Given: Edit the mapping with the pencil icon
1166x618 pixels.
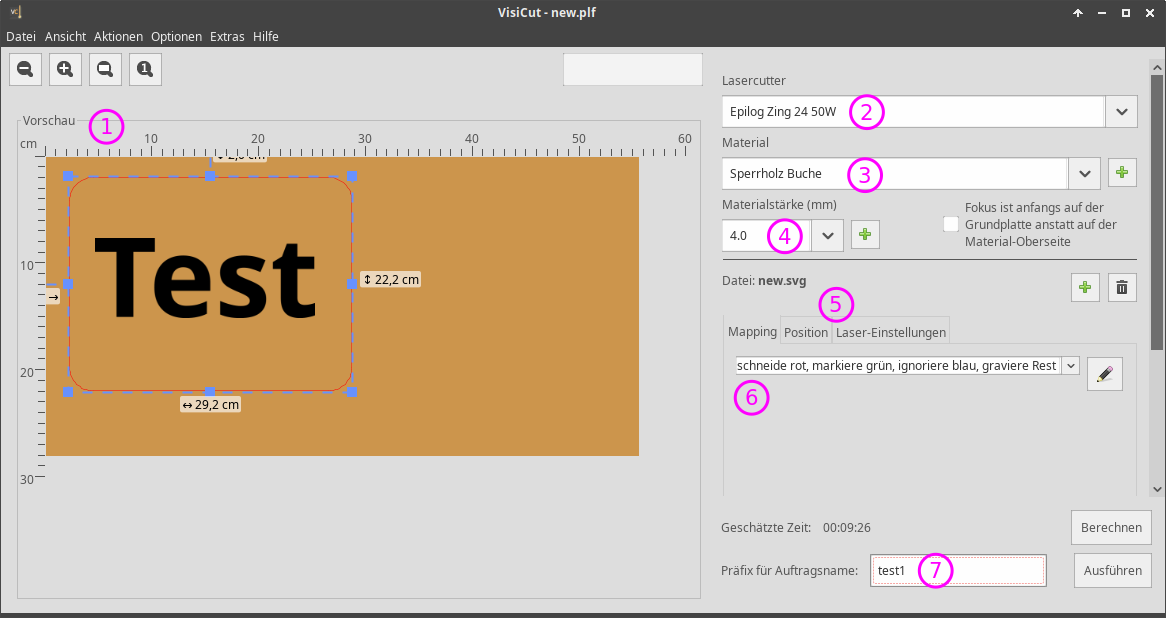Looking at the screenshot, I should (1104, 374).
